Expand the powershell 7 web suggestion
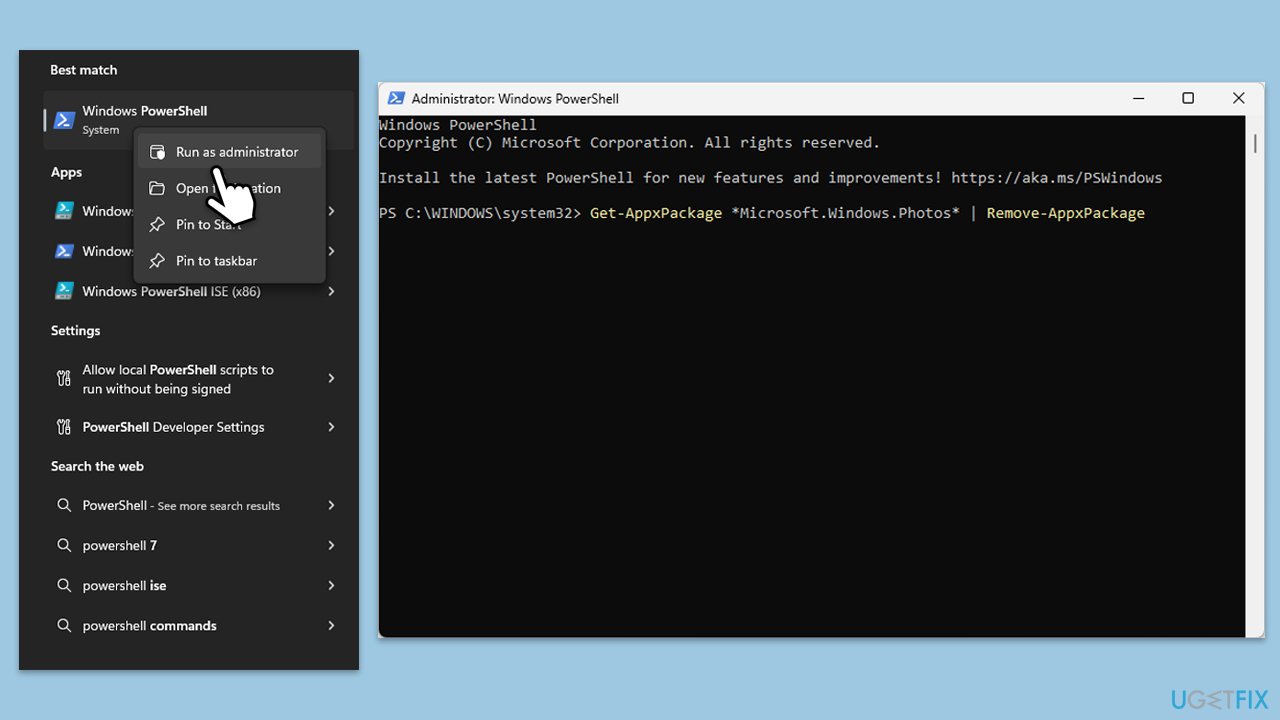Viewport: 1280px width, 720px height. click(x=331, y=545)
